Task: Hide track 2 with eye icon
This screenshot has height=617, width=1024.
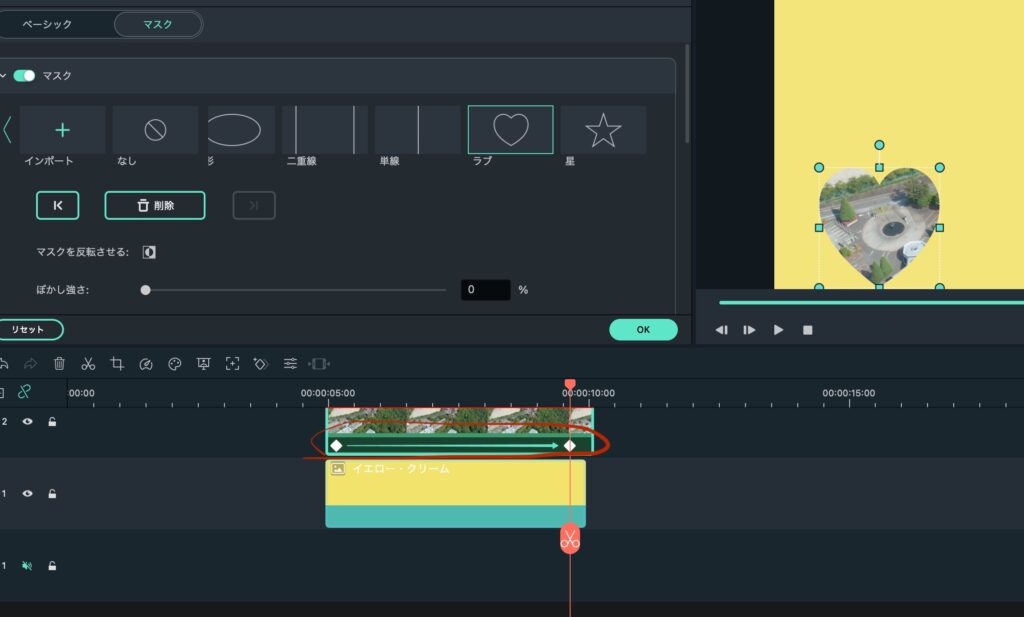Action: (x=28, y=422)
